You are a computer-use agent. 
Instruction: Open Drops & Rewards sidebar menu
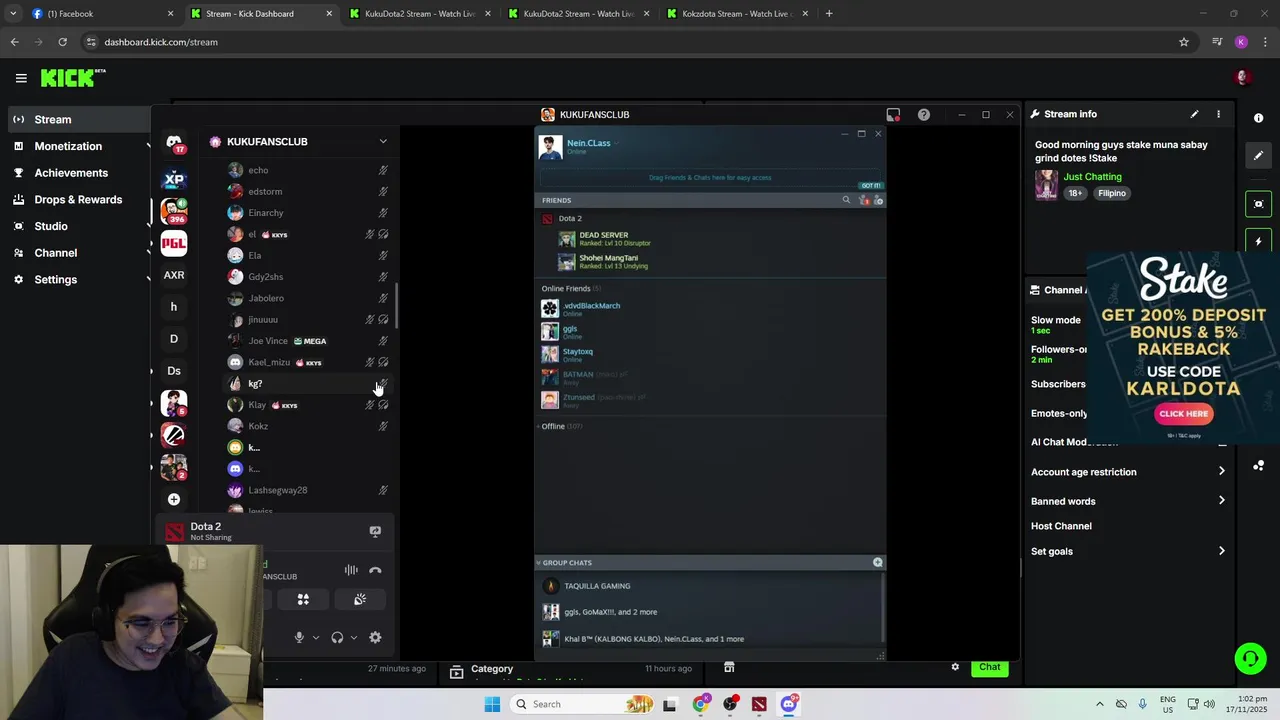coord(78,199)
